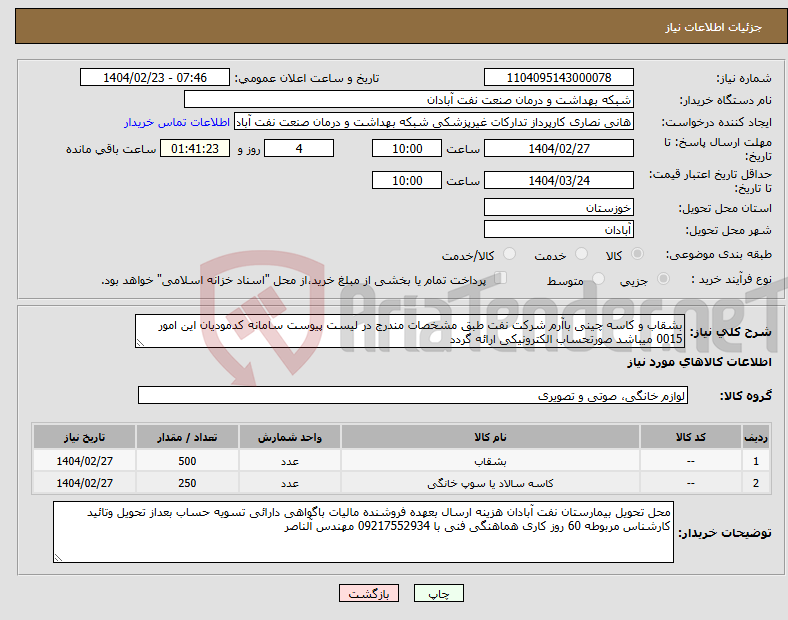The height and width of the screenshot is (620, 788).
Task: Click the response deadline date 1404/02/27 field
Action: [559, 149]
